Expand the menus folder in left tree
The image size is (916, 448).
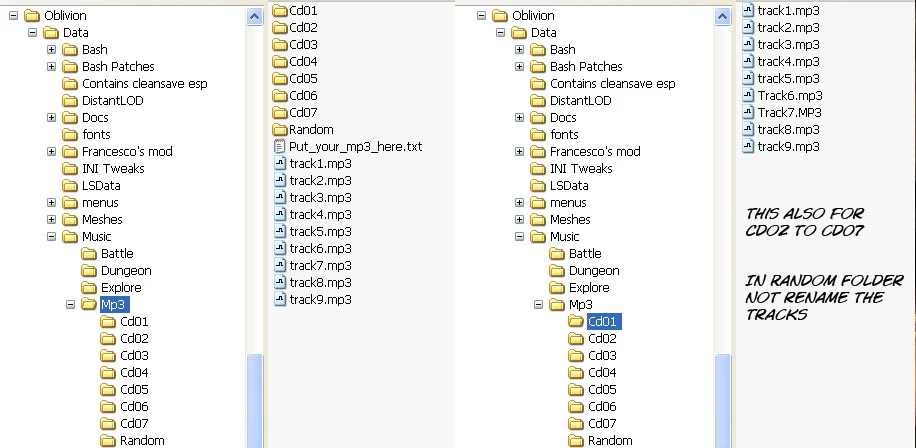(x=51, y=203)
